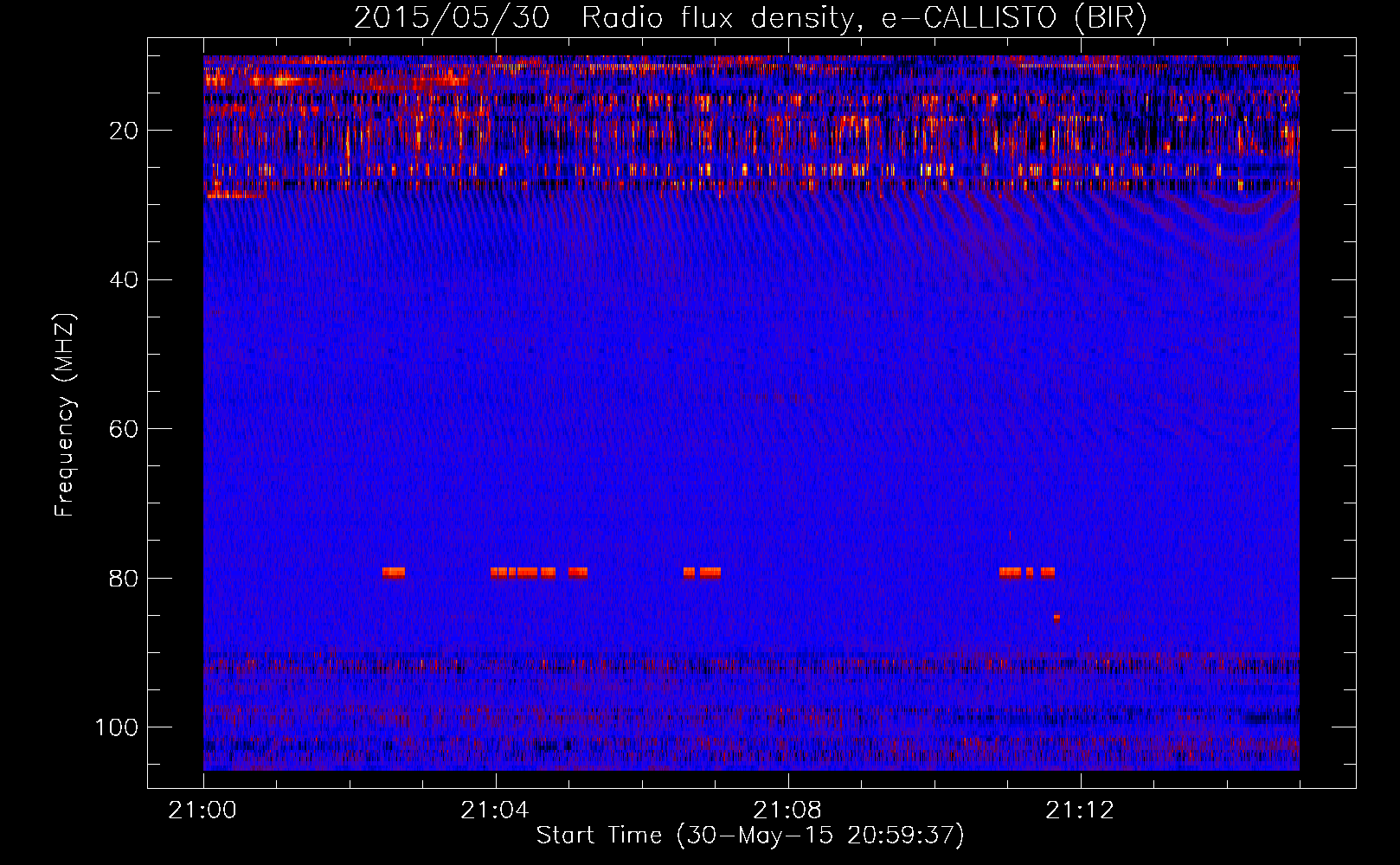Click the 80 frequency tick label
The height and width of the screenshot is (865, 1400).
click(125, 578)
